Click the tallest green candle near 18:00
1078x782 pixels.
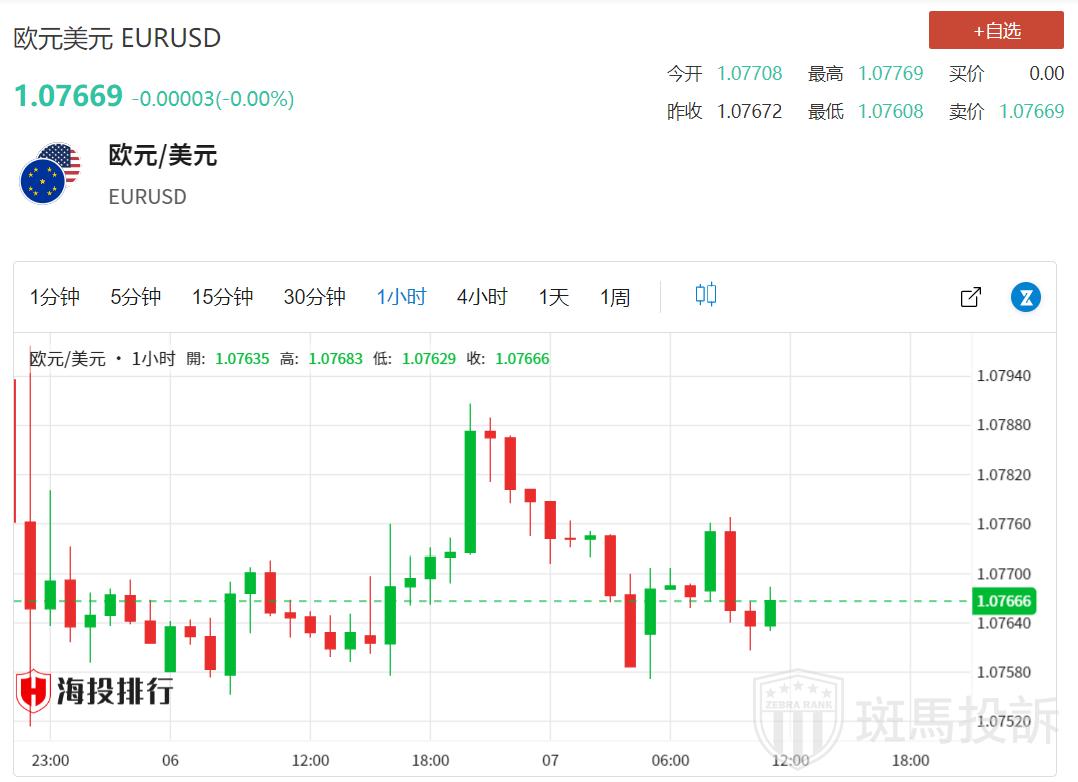point(470,490)
